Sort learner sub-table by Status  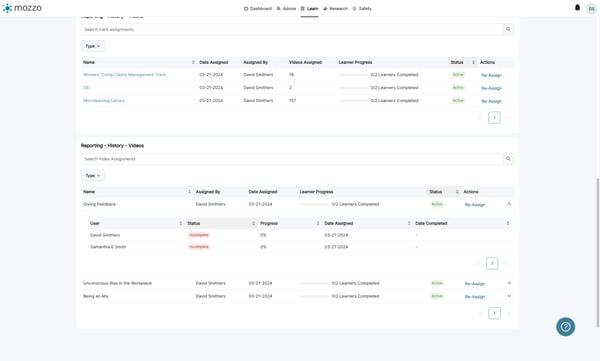click(x=254, y=223)
